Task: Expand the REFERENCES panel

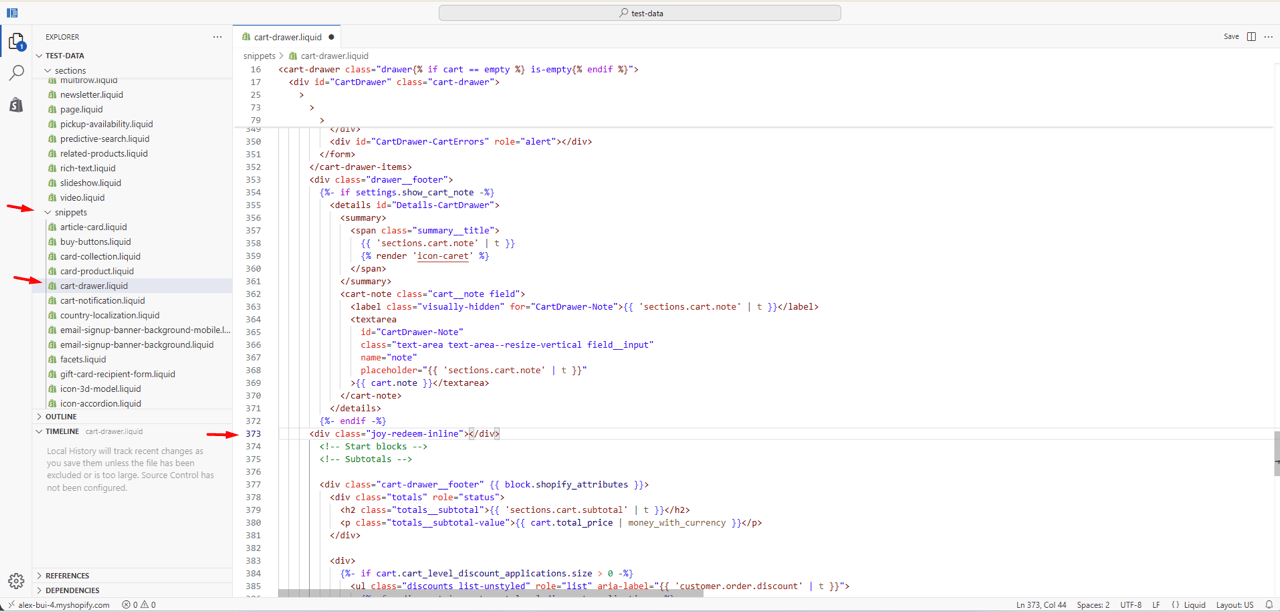Action: [39, 576]
